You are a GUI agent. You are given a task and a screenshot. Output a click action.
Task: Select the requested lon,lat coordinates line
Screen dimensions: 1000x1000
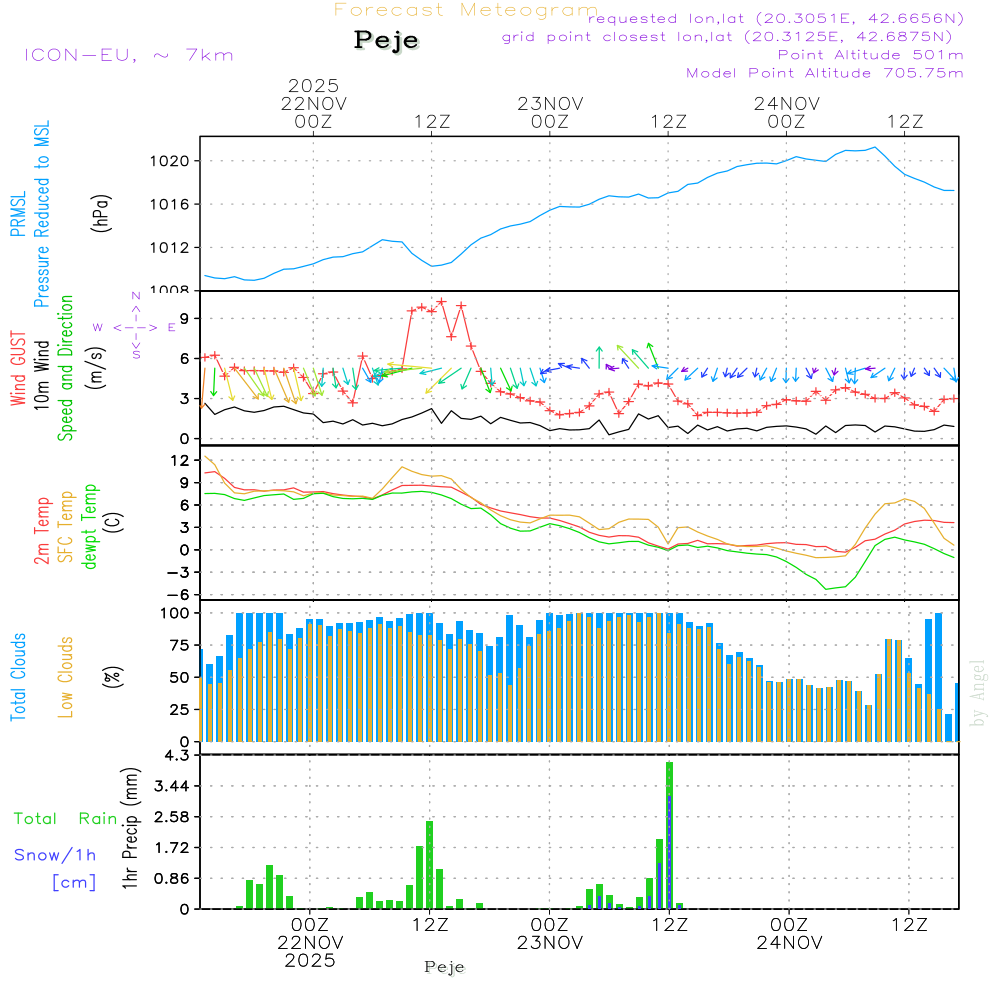tap(776, 18)
